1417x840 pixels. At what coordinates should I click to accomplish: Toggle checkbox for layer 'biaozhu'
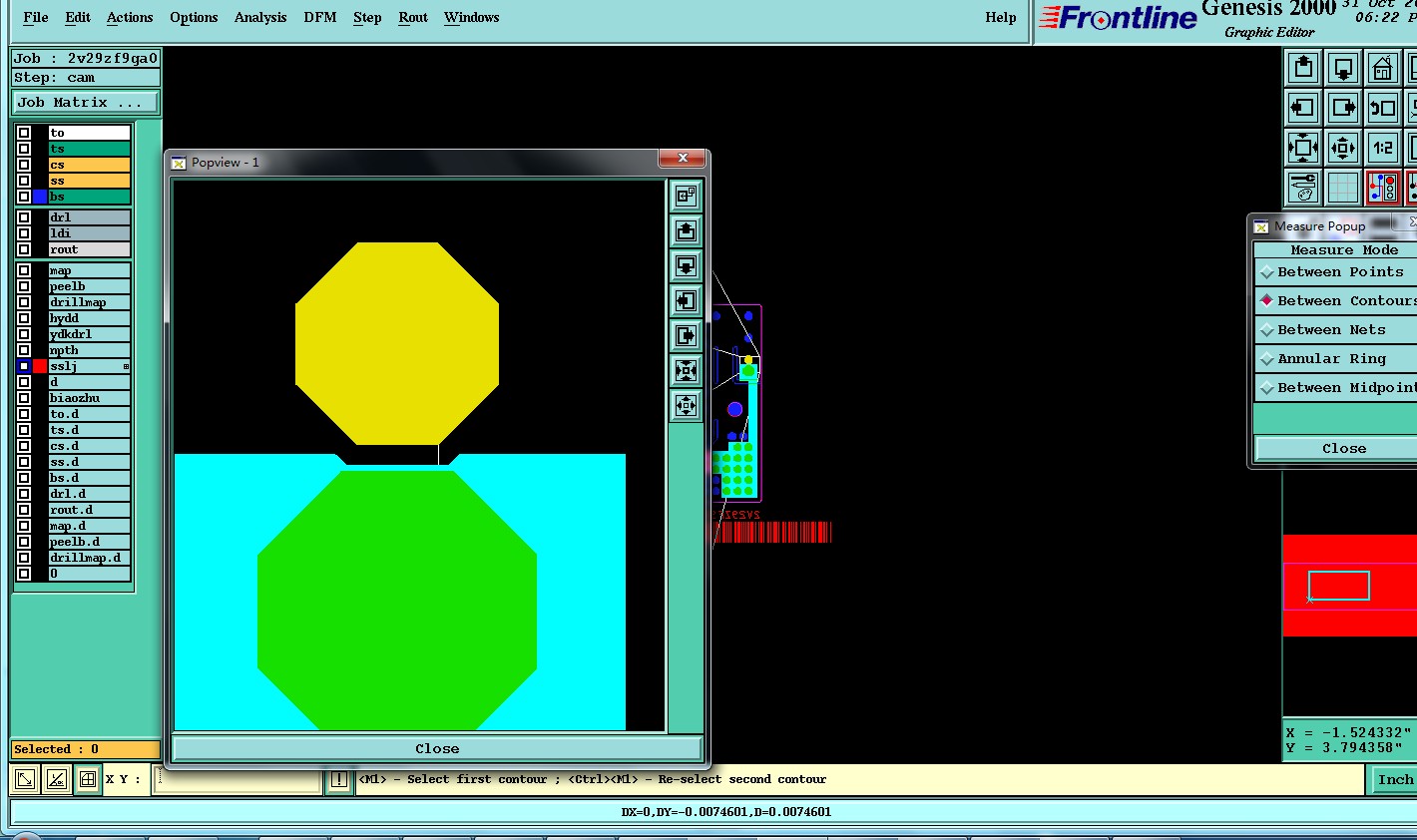coord(24,398)
